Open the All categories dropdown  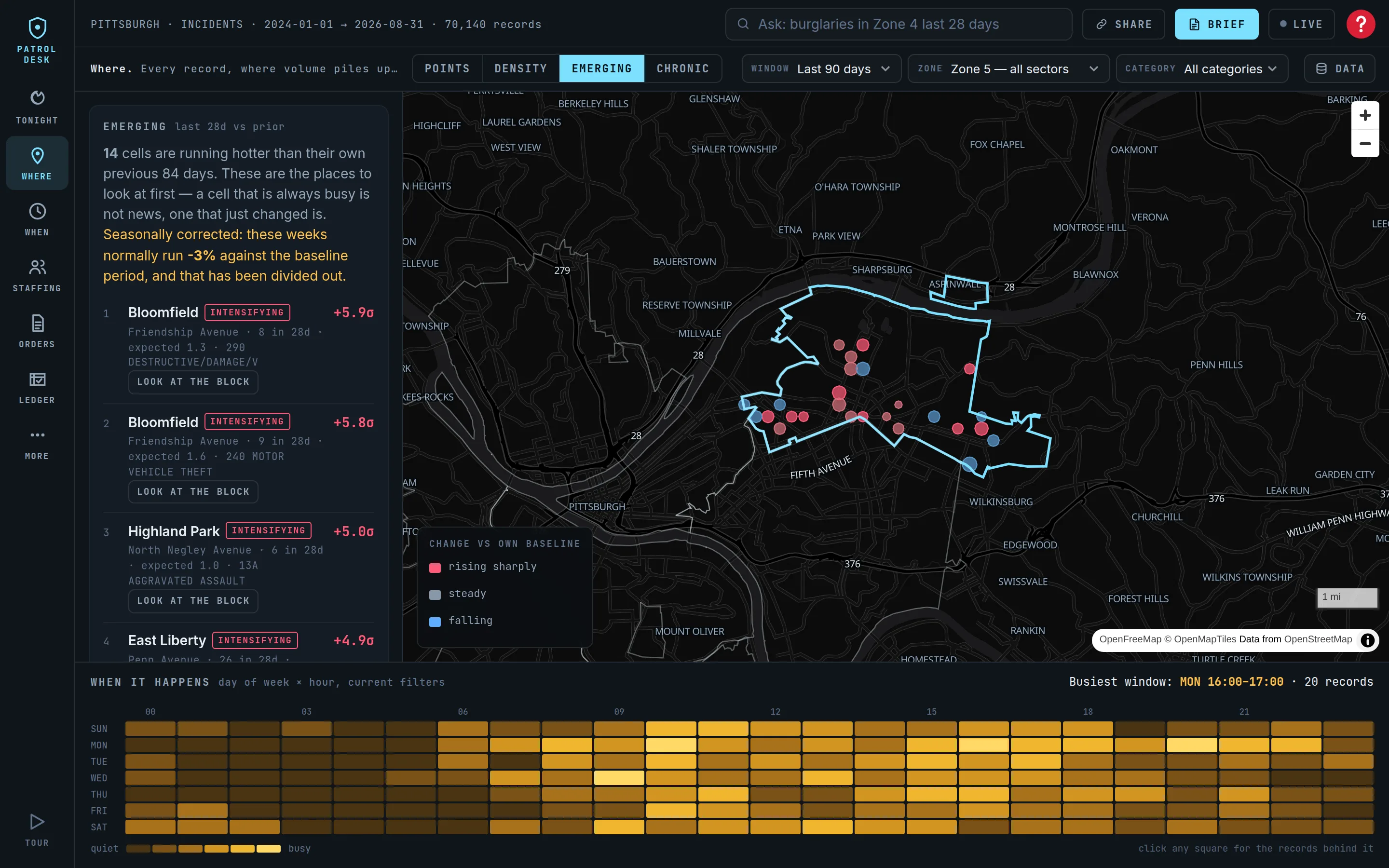click(x=1202, y=68)
